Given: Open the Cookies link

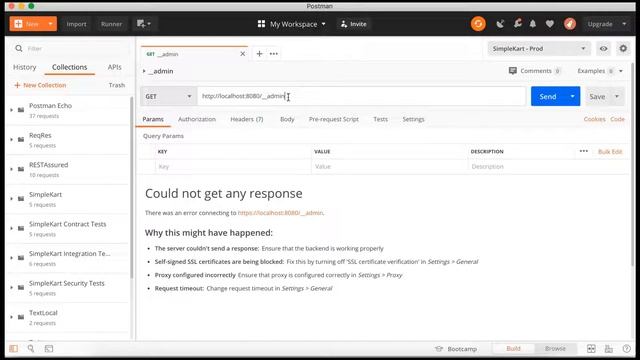Looking at the screenshot, I should pos(594,119).
